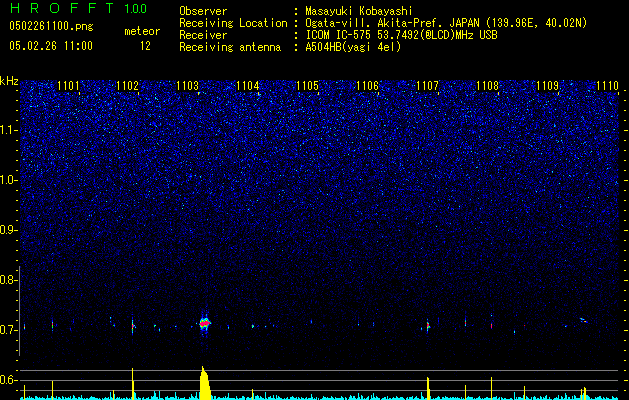Click the 1.0 kHz axis label
This screenshot has height=400, width=629.
click(8, 180)
